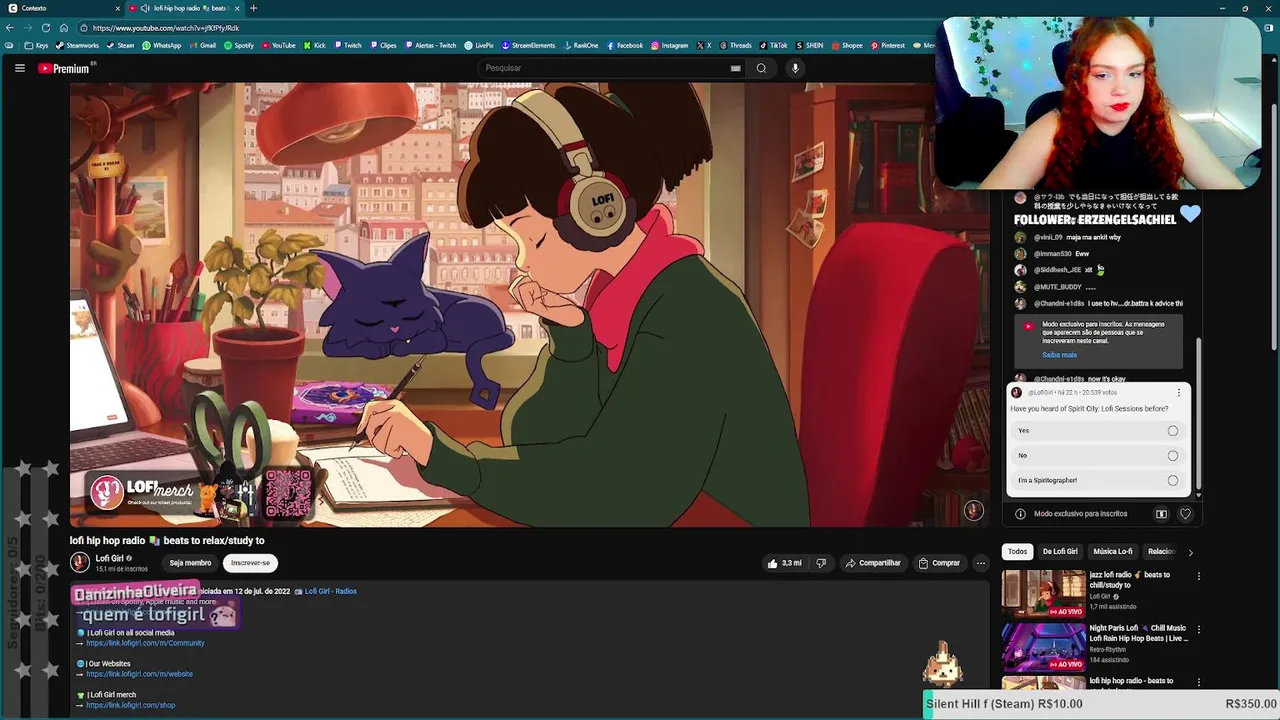The width and height of the screenshot is (1280, 720).
Task: Open the Gmail bookmark
Action: coord(203,45)
